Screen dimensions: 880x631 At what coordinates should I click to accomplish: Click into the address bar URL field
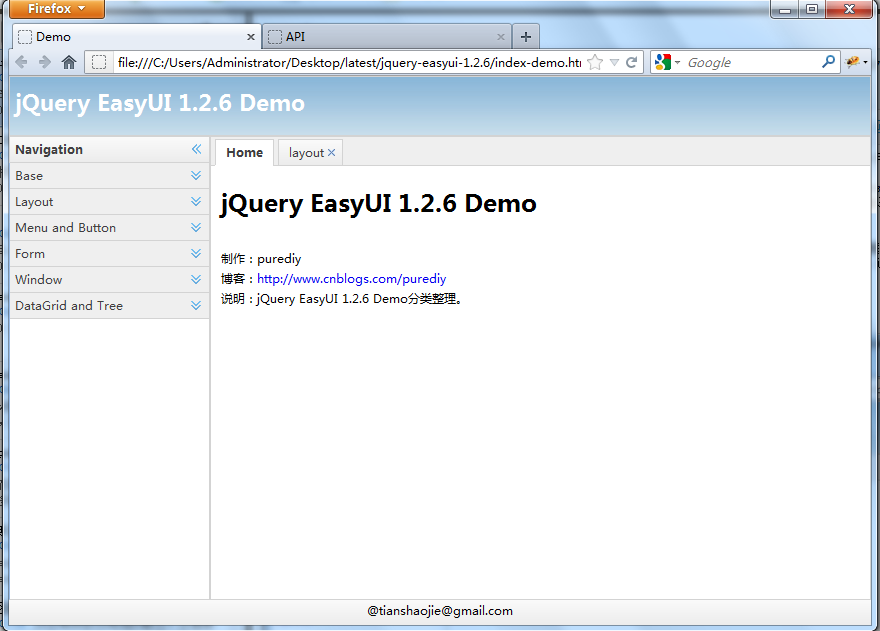[348, 62]
